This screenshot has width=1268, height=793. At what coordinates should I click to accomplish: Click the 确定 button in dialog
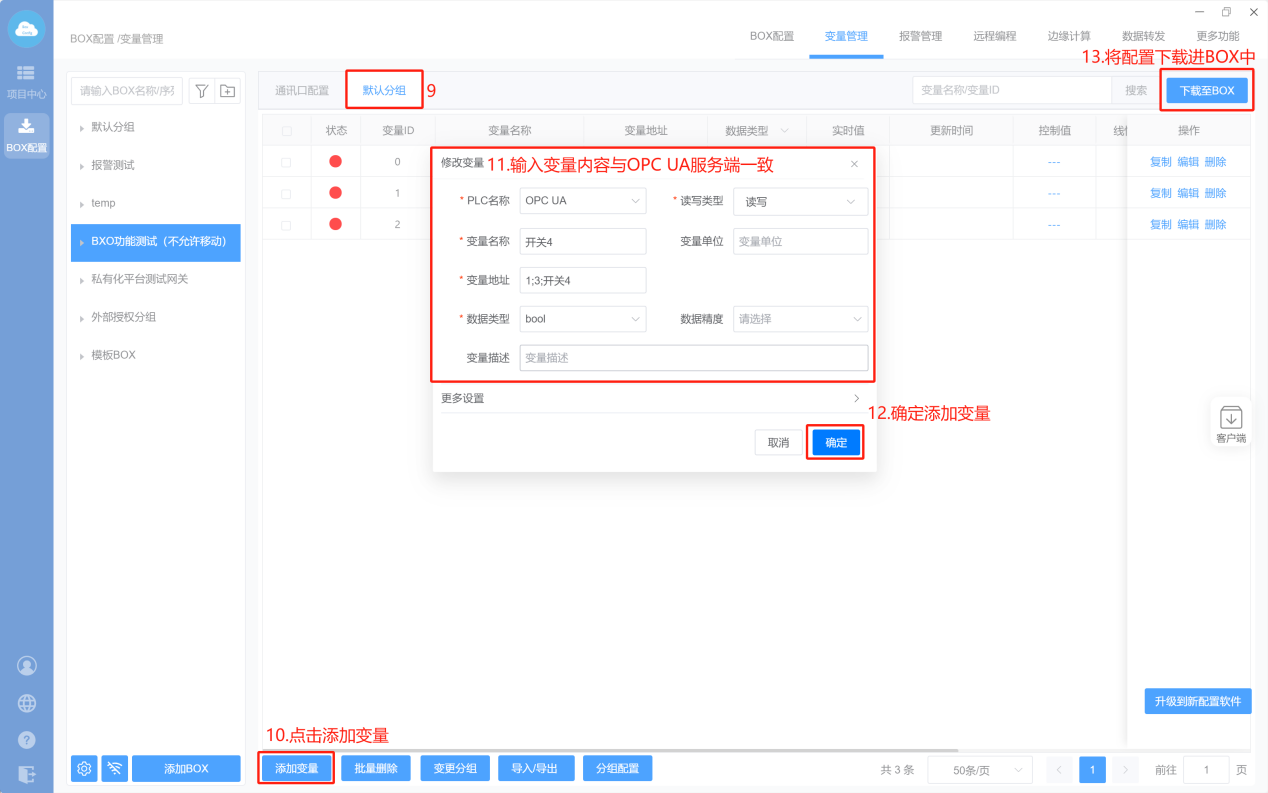point(836,443)
